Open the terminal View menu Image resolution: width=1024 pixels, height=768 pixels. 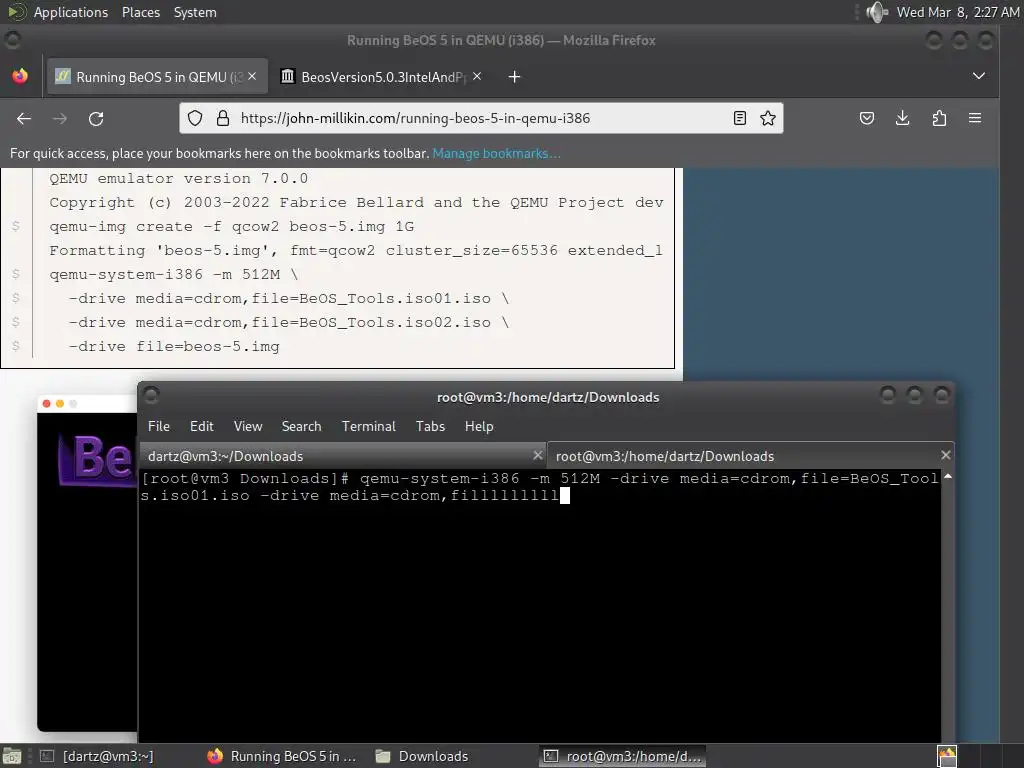(248, 426)
